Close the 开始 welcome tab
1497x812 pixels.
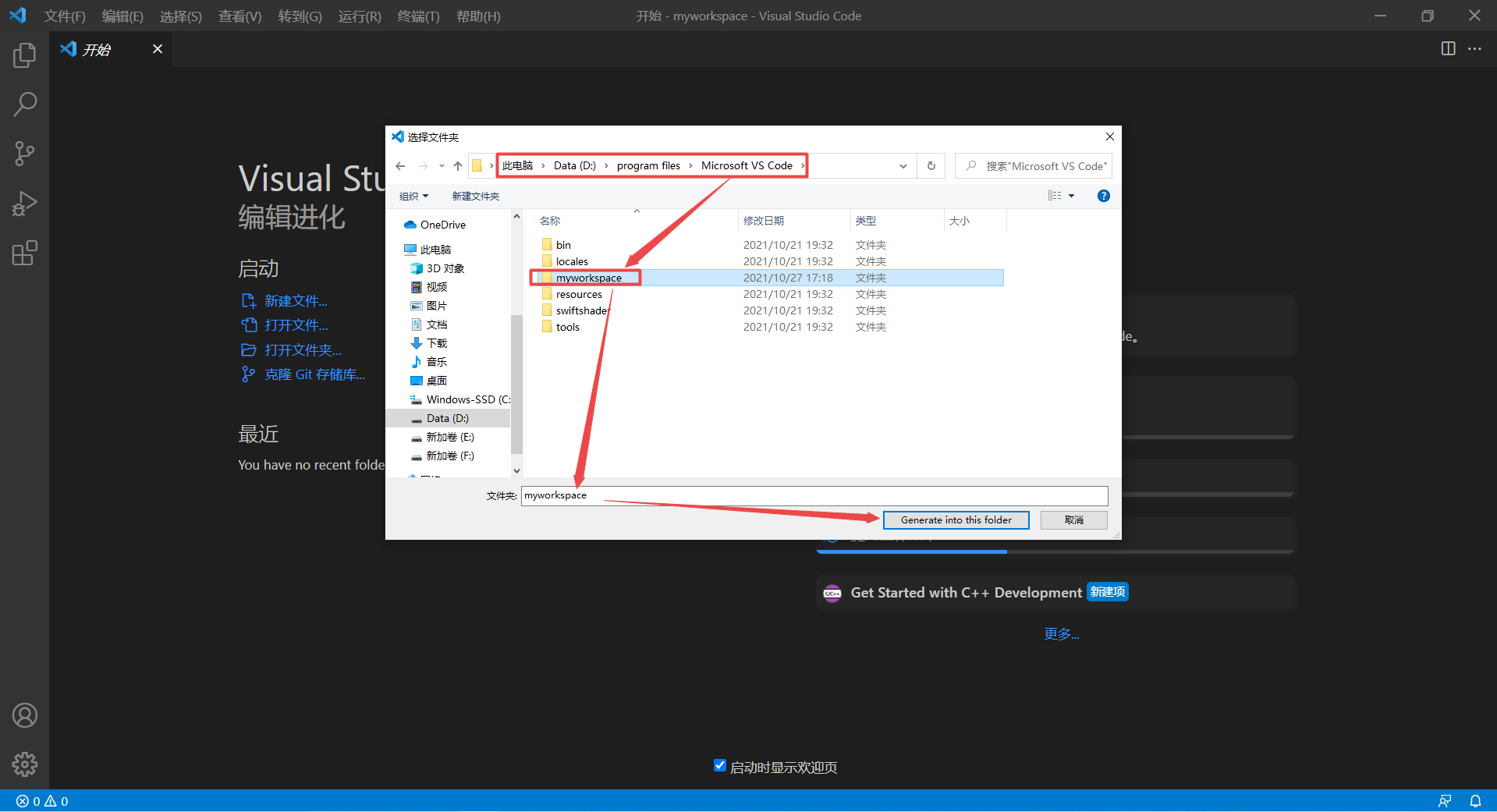pyautogui.click(x=158, y=49)
